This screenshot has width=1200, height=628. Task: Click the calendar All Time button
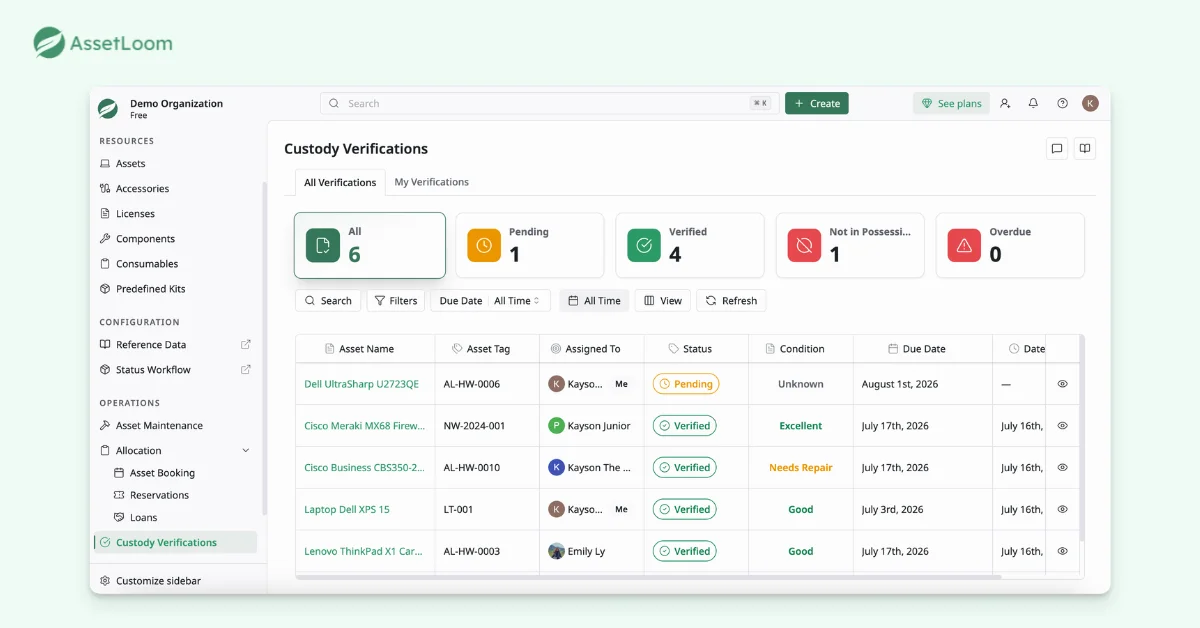click(594, 300)
